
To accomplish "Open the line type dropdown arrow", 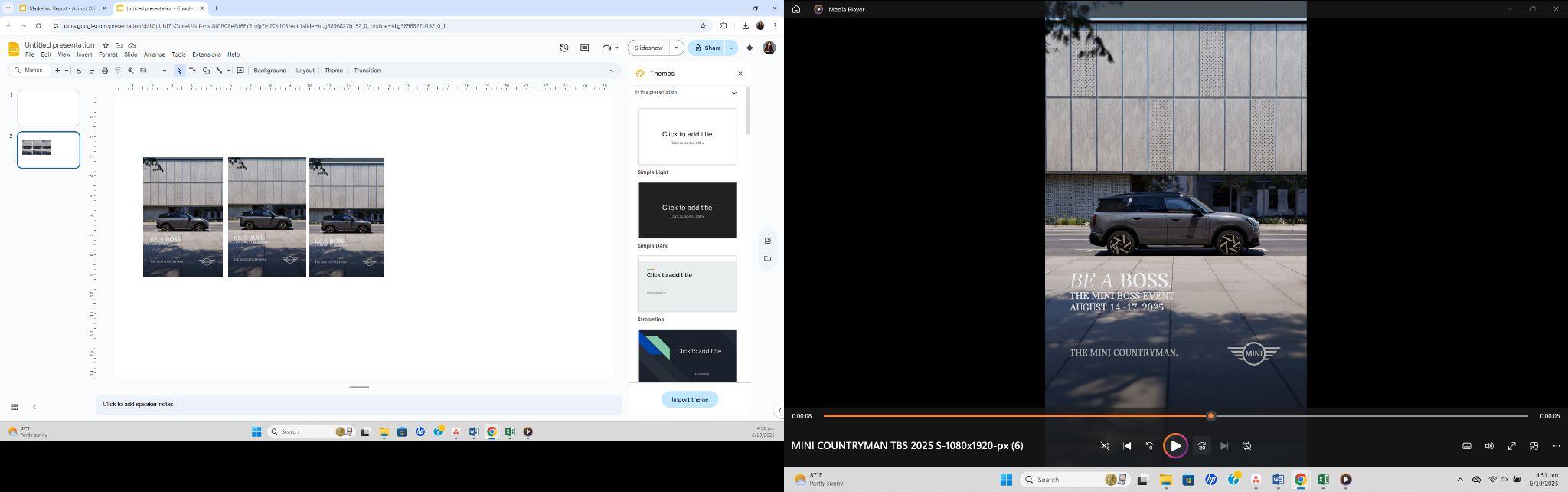I will [228, 71].
